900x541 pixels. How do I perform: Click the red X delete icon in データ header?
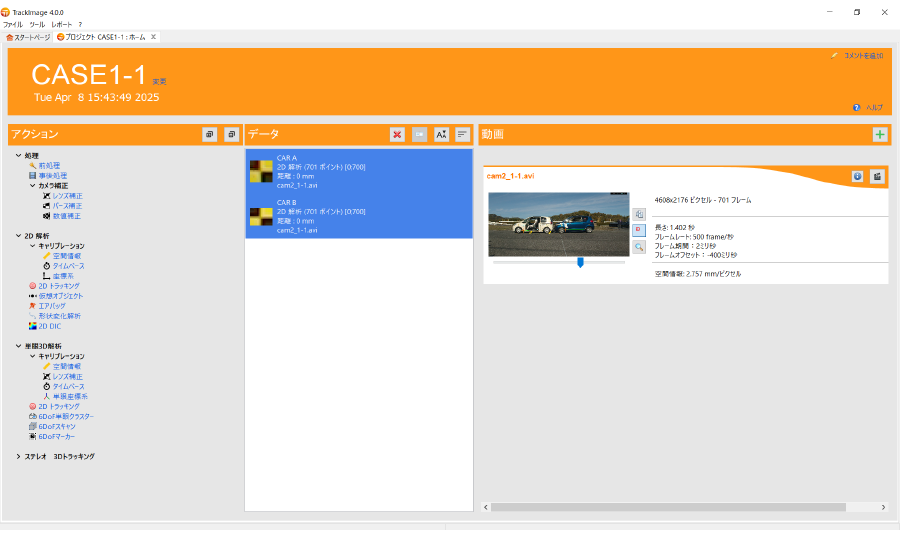pyautogui.click(x=397, y=134)
